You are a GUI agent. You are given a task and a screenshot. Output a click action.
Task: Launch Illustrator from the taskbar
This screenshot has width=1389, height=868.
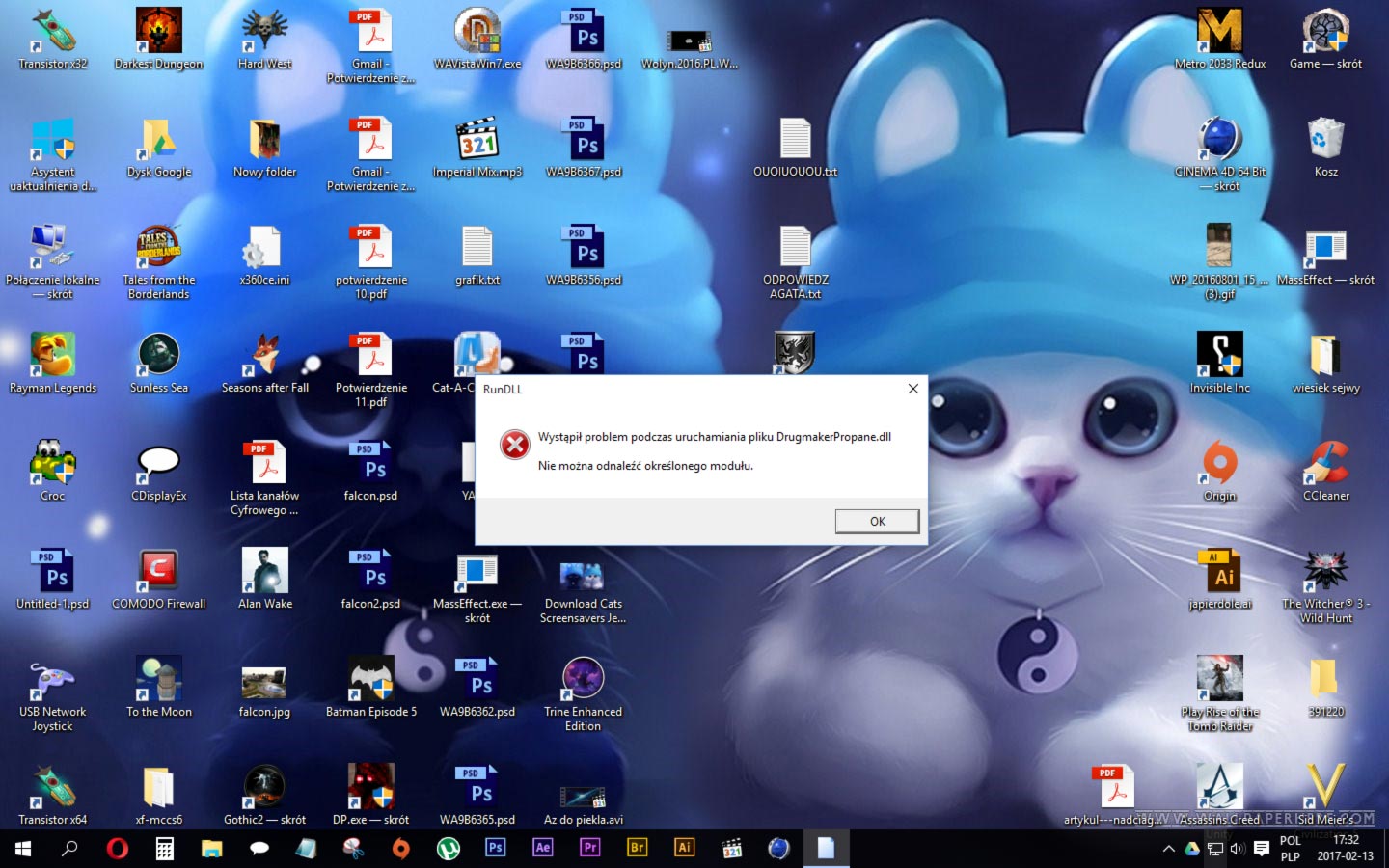684,848
